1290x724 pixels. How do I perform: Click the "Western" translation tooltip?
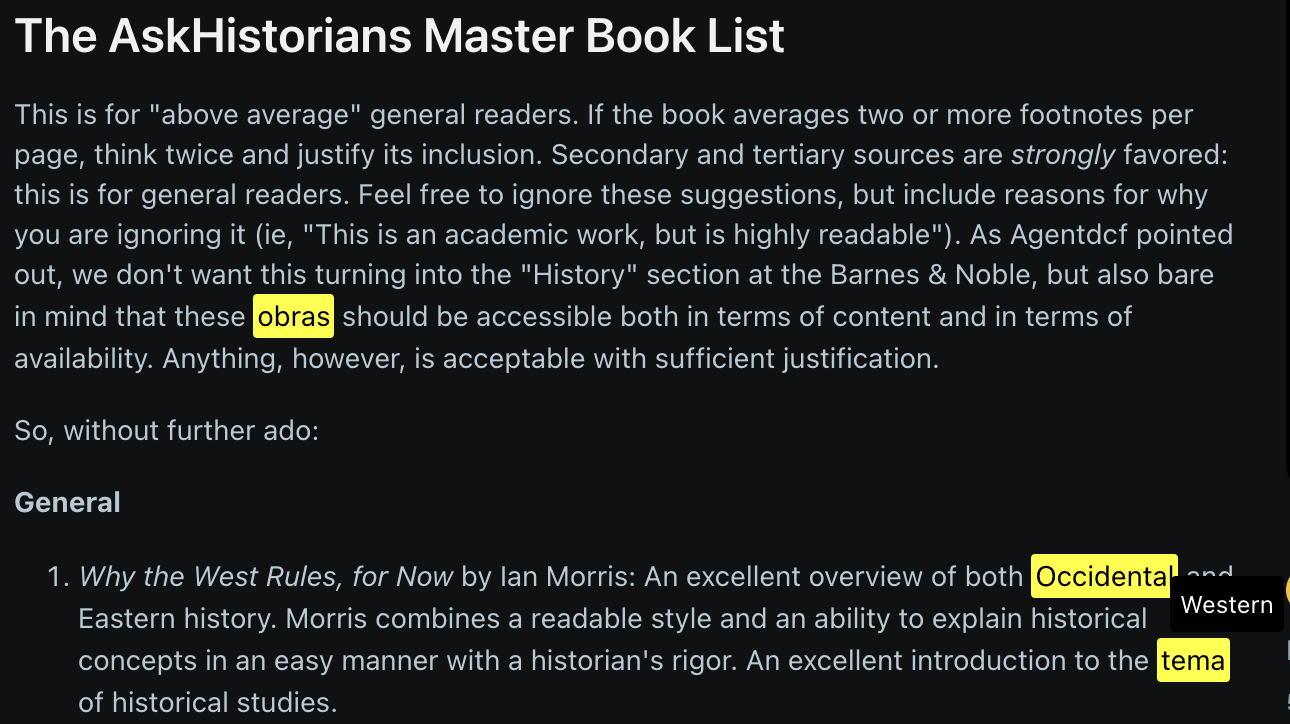pyautogui.click(x=1226, y=604)
